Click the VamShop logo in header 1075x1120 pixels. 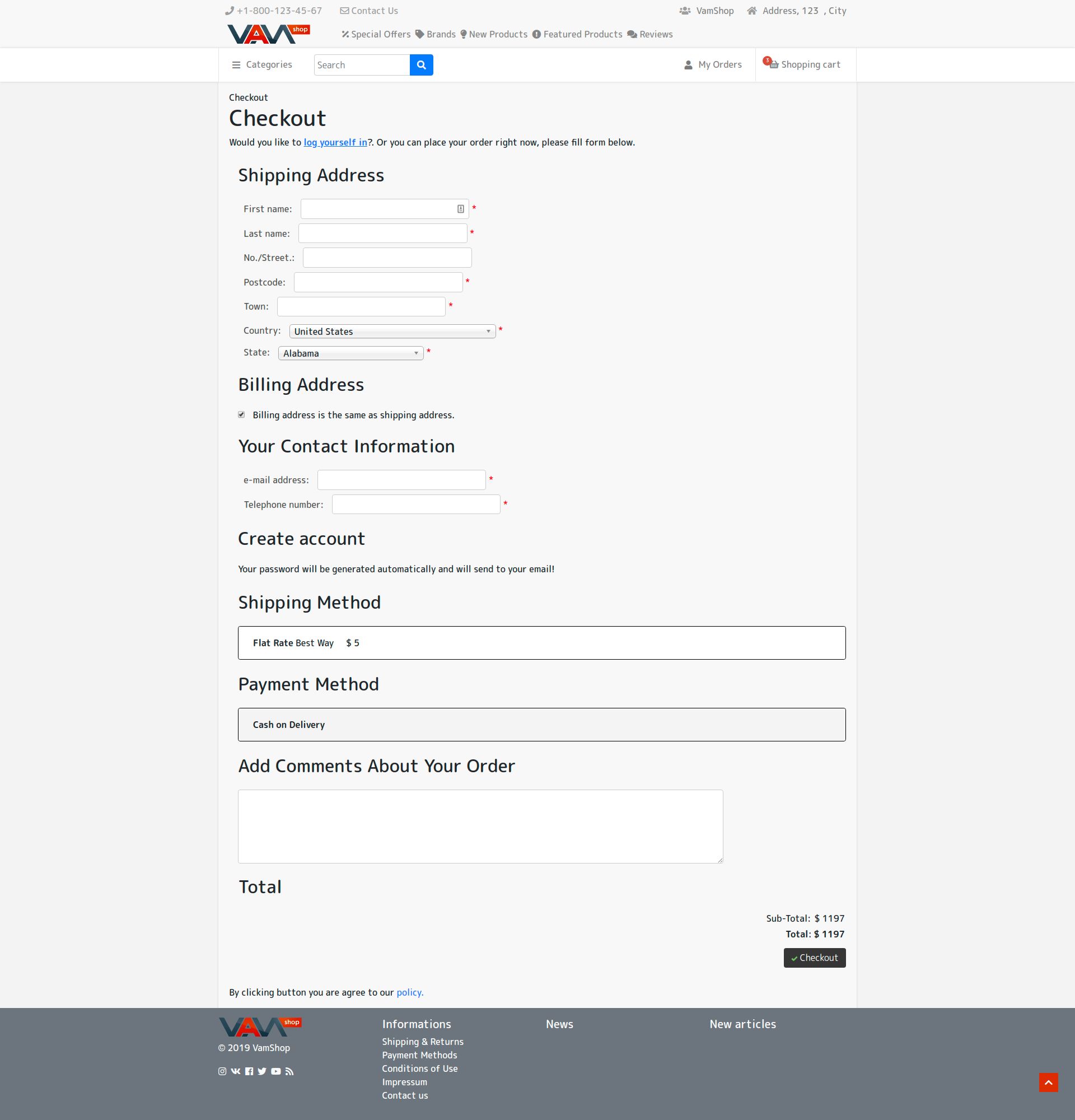click(x=268, y=34)
